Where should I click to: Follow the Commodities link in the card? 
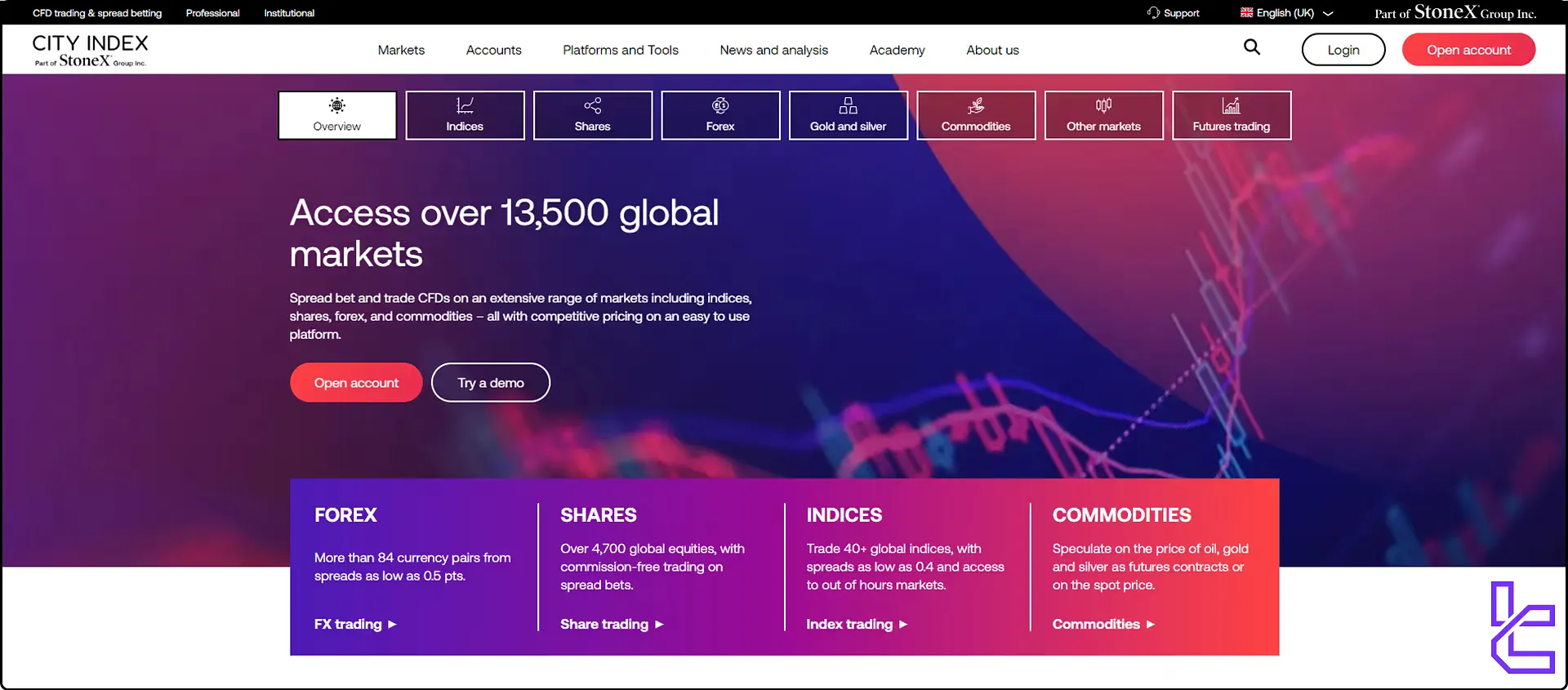[x=1096, y=624]
